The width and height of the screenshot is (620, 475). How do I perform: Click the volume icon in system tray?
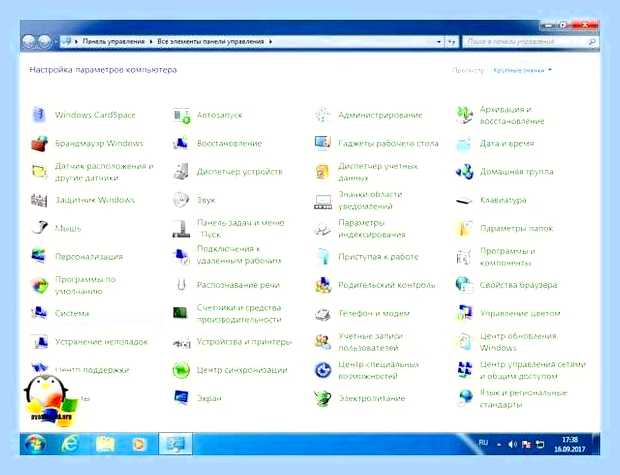[x=512, y=445]
